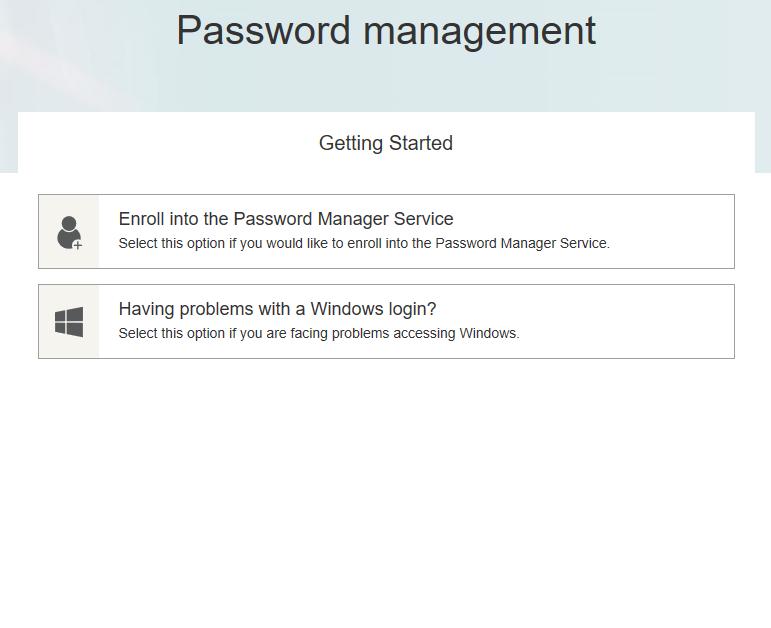Click the blank white area below the options
This screenshot has width=771, height=628.
pyautogui.click(x=386, y=492)
